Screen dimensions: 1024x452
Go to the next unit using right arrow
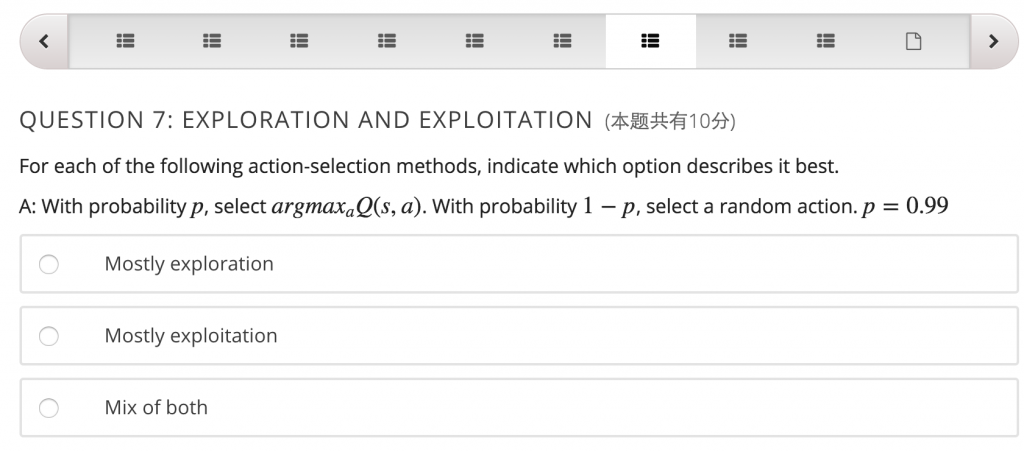click(x=992, y=42)
